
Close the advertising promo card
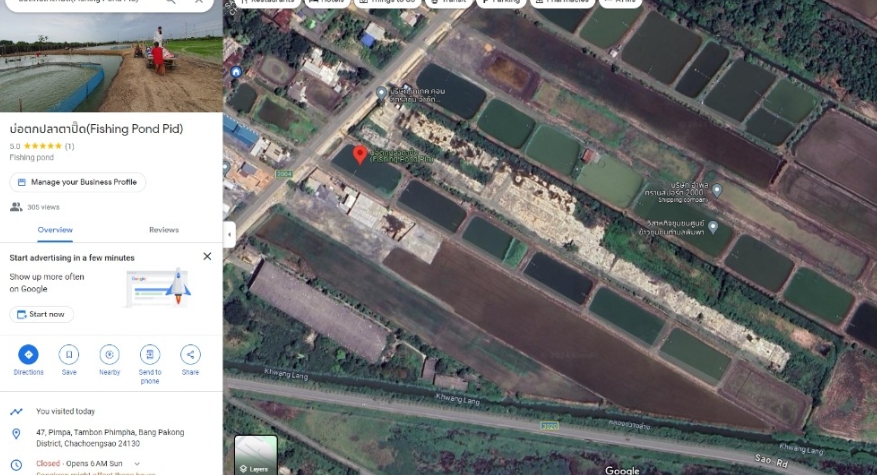pos(207,256)
